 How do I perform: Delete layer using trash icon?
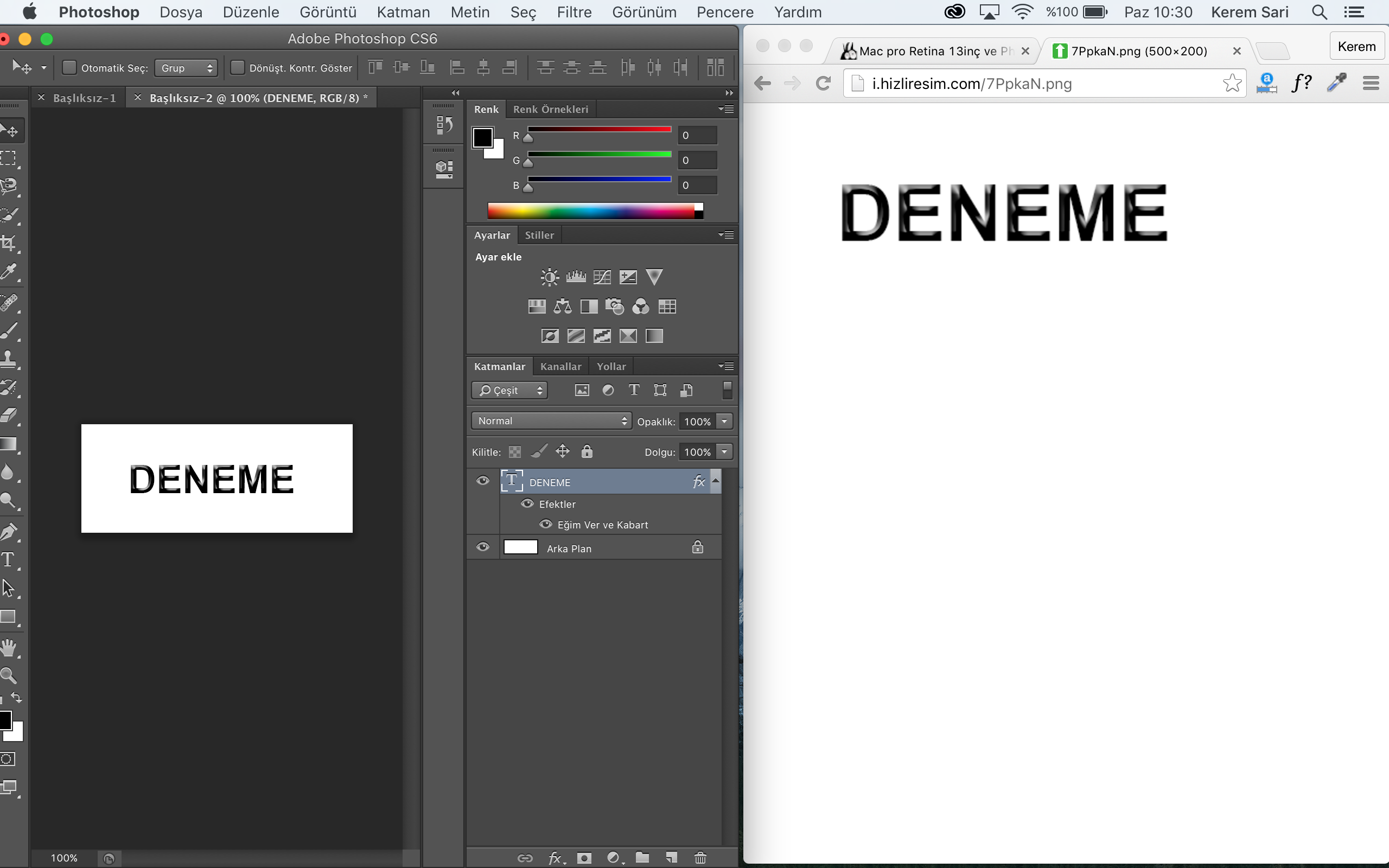pos(700,858)
